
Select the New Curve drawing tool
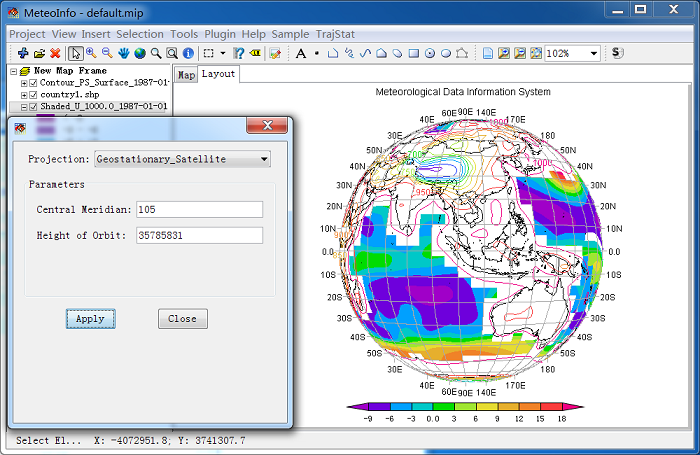pos(365,54)
